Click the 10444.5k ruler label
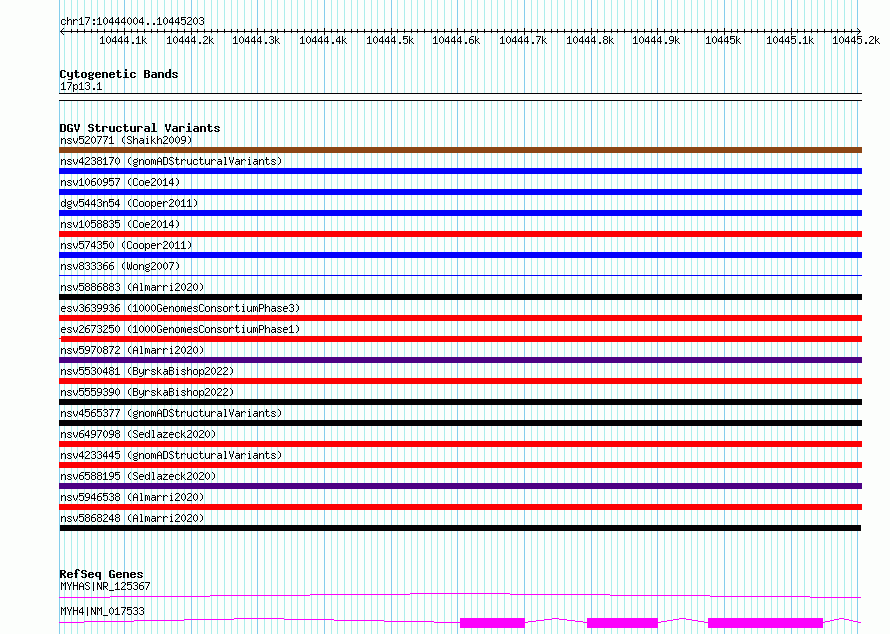The width and height of the screenshot is (890, 634). pyautogui.click(x=390, y=40)
